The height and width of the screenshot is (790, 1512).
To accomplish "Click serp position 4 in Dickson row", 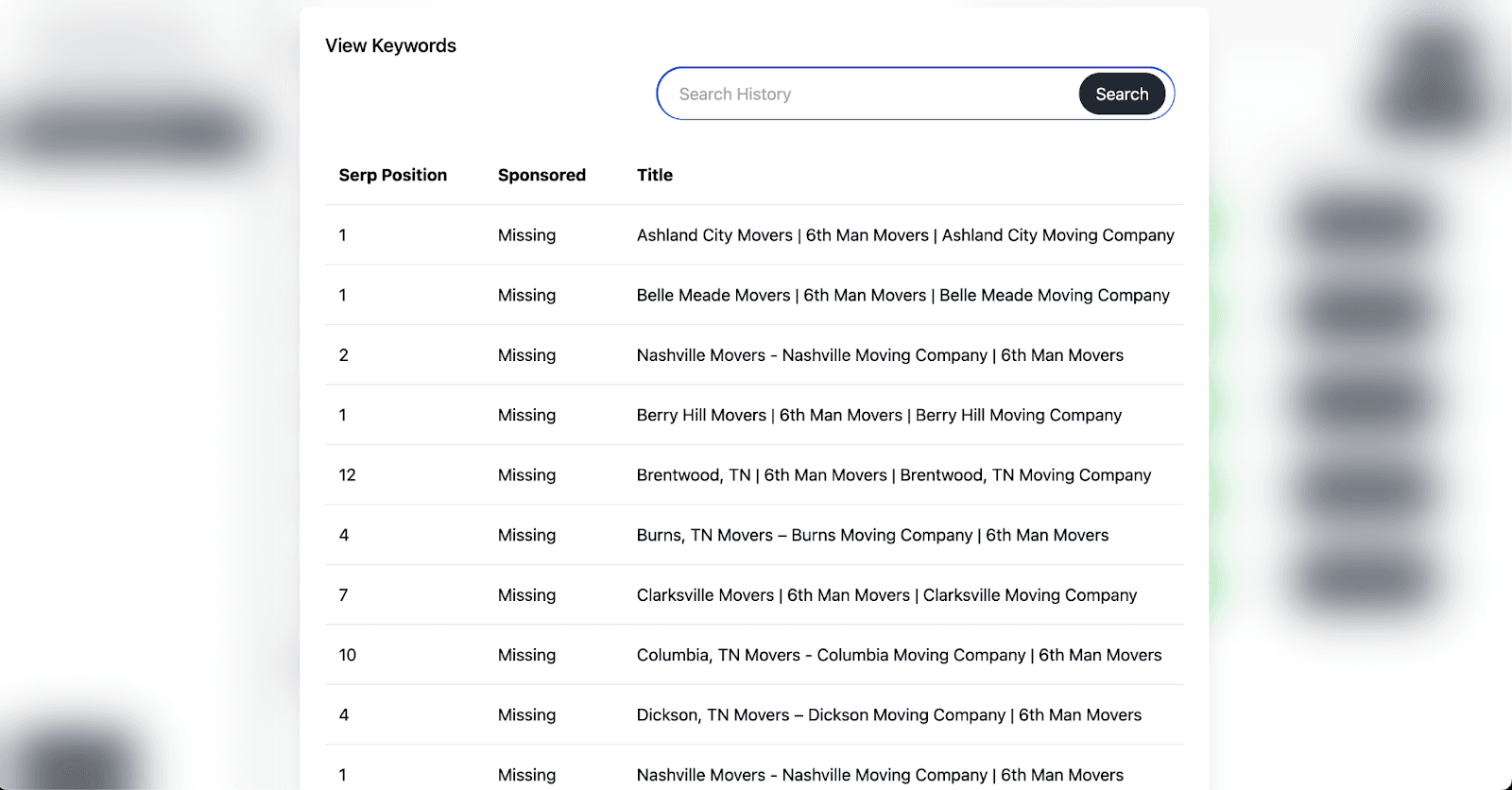I will pos(343,715).
